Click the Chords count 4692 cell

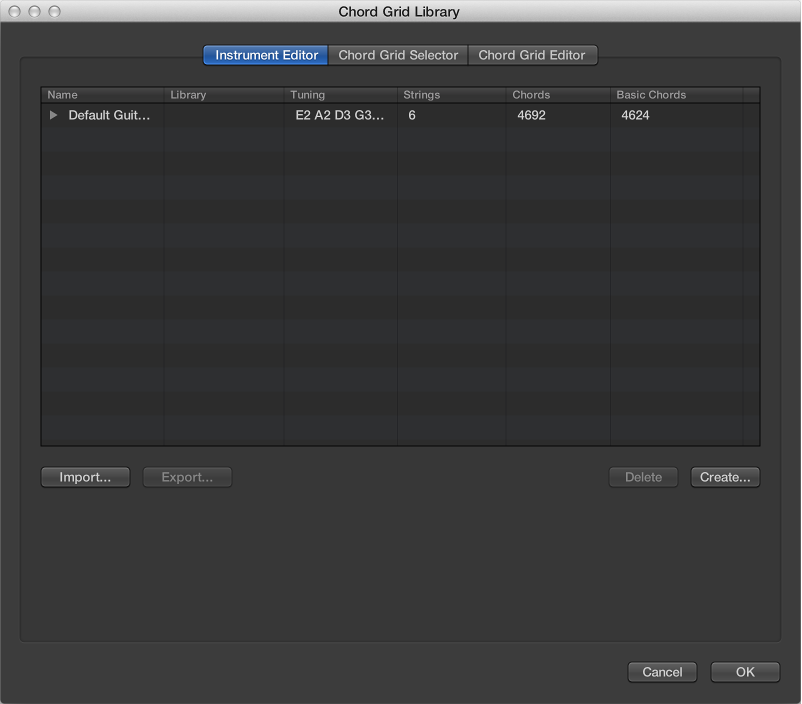pyautogui.click(x=531, y=115)
